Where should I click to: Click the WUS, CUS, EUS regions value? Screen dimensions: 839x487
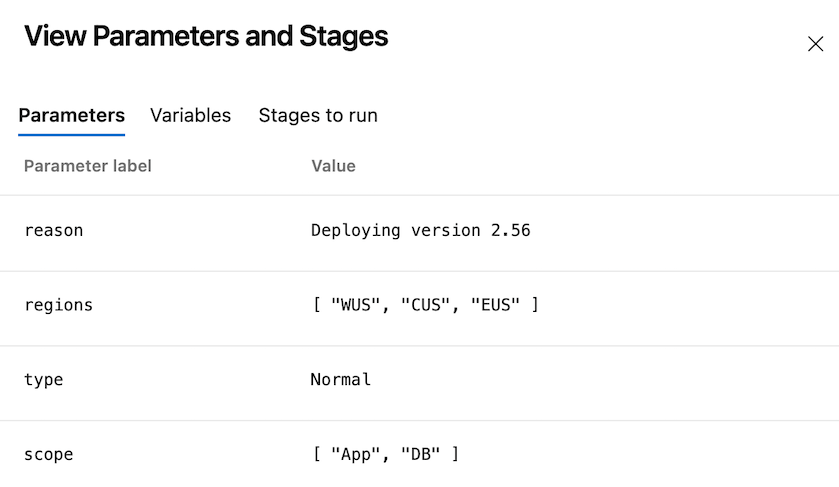(x=425, y=305)
